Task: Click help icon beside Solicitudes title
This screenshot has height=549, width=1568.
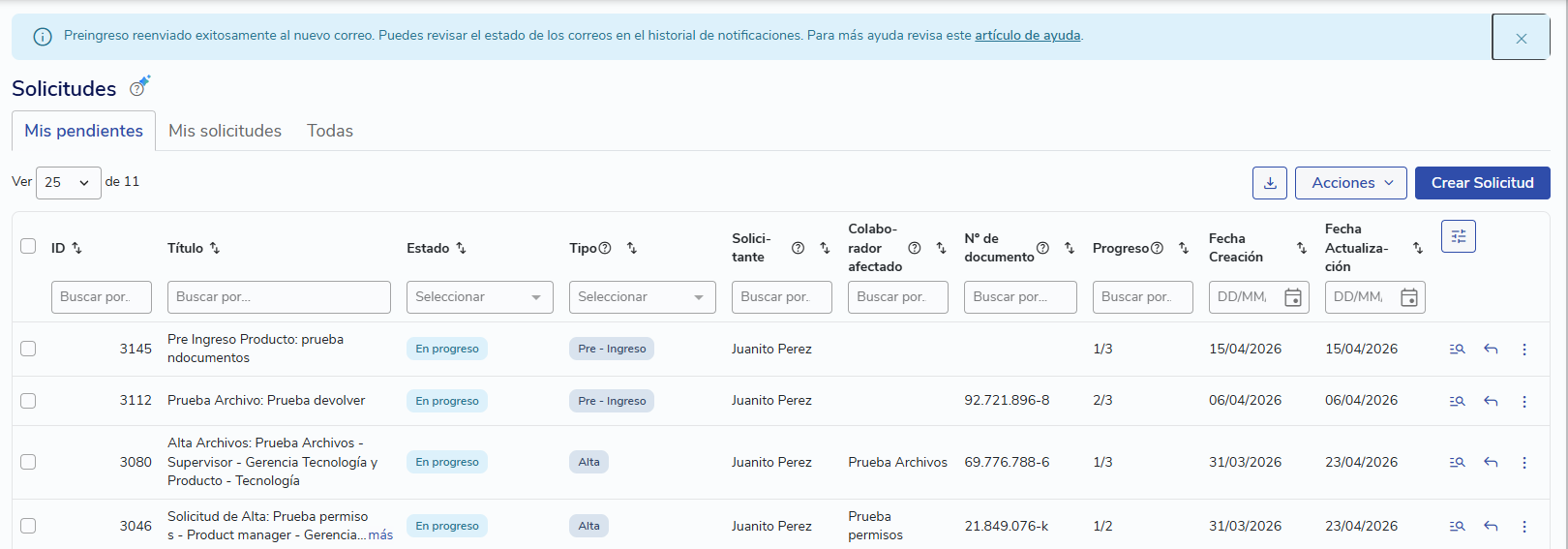Action: tap(137, 89)
